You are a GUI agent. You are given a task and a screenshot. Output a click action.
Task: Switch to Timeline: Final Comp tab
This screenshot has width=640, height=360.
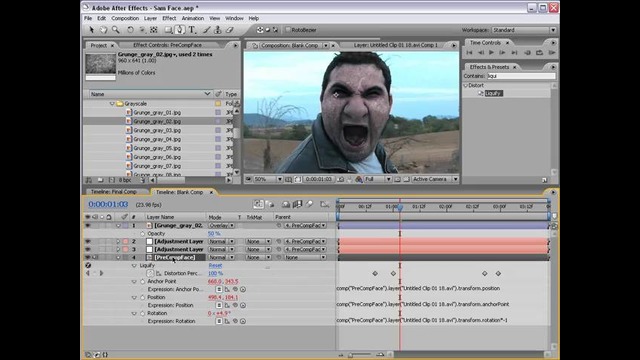pyautogui.click(x=113, y=192)
